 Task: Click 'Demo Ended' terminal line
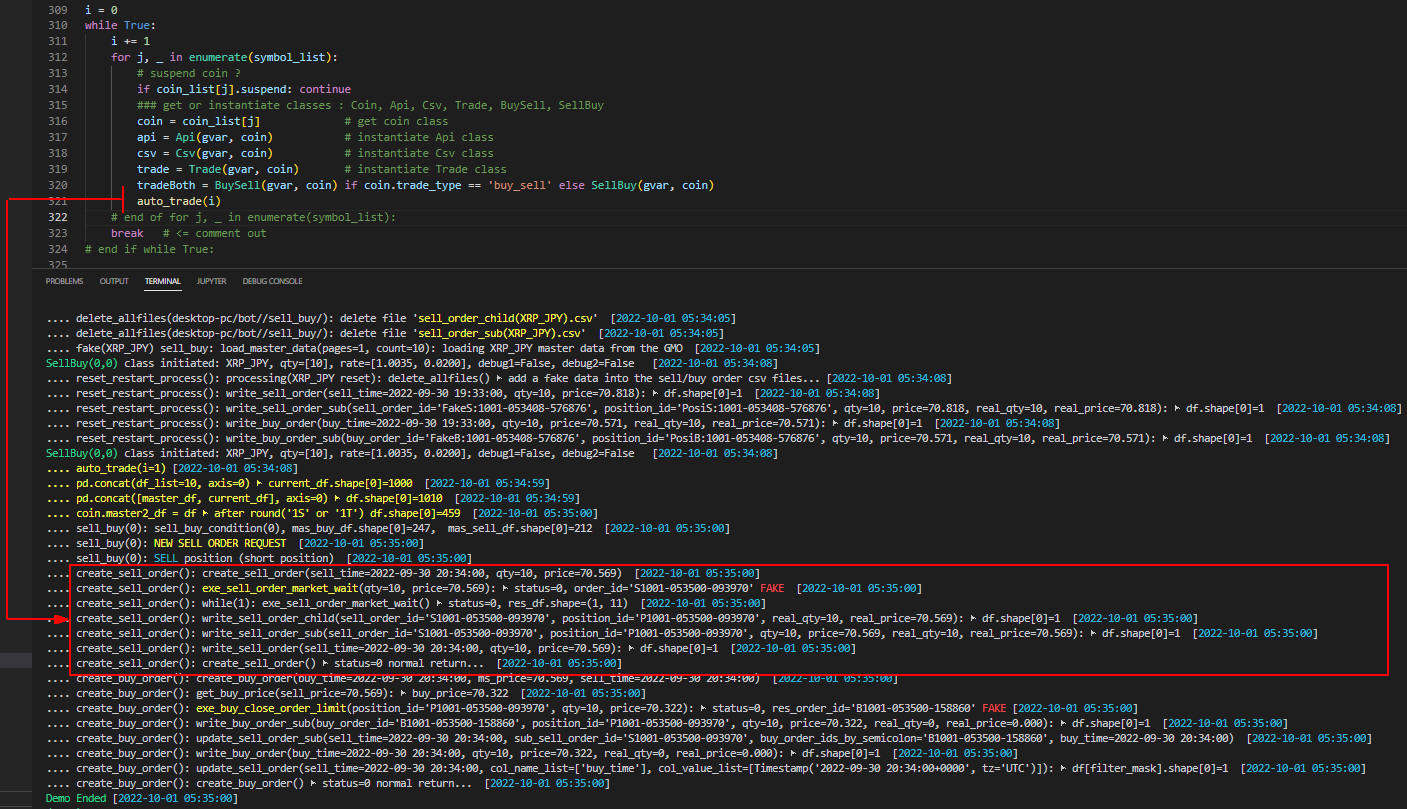pyautogui.click(x=141, y=798)
